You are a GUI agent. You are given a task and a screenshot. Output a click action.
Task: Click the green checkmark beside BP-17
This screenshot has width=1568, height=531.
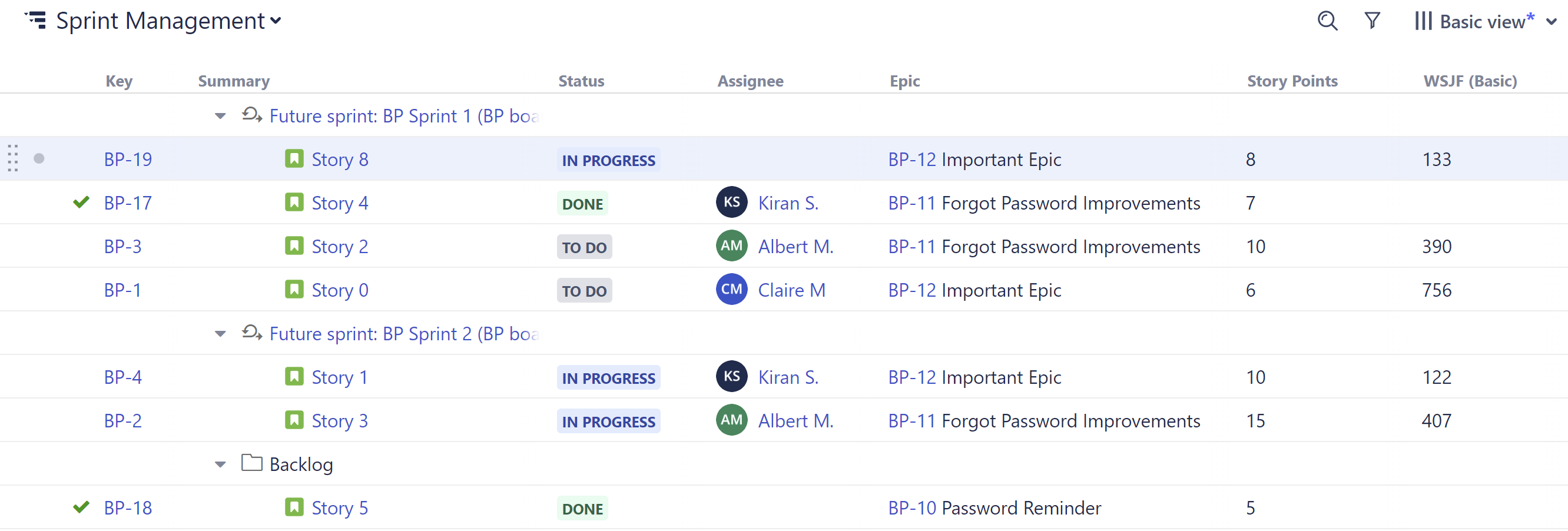click(79, 203)
